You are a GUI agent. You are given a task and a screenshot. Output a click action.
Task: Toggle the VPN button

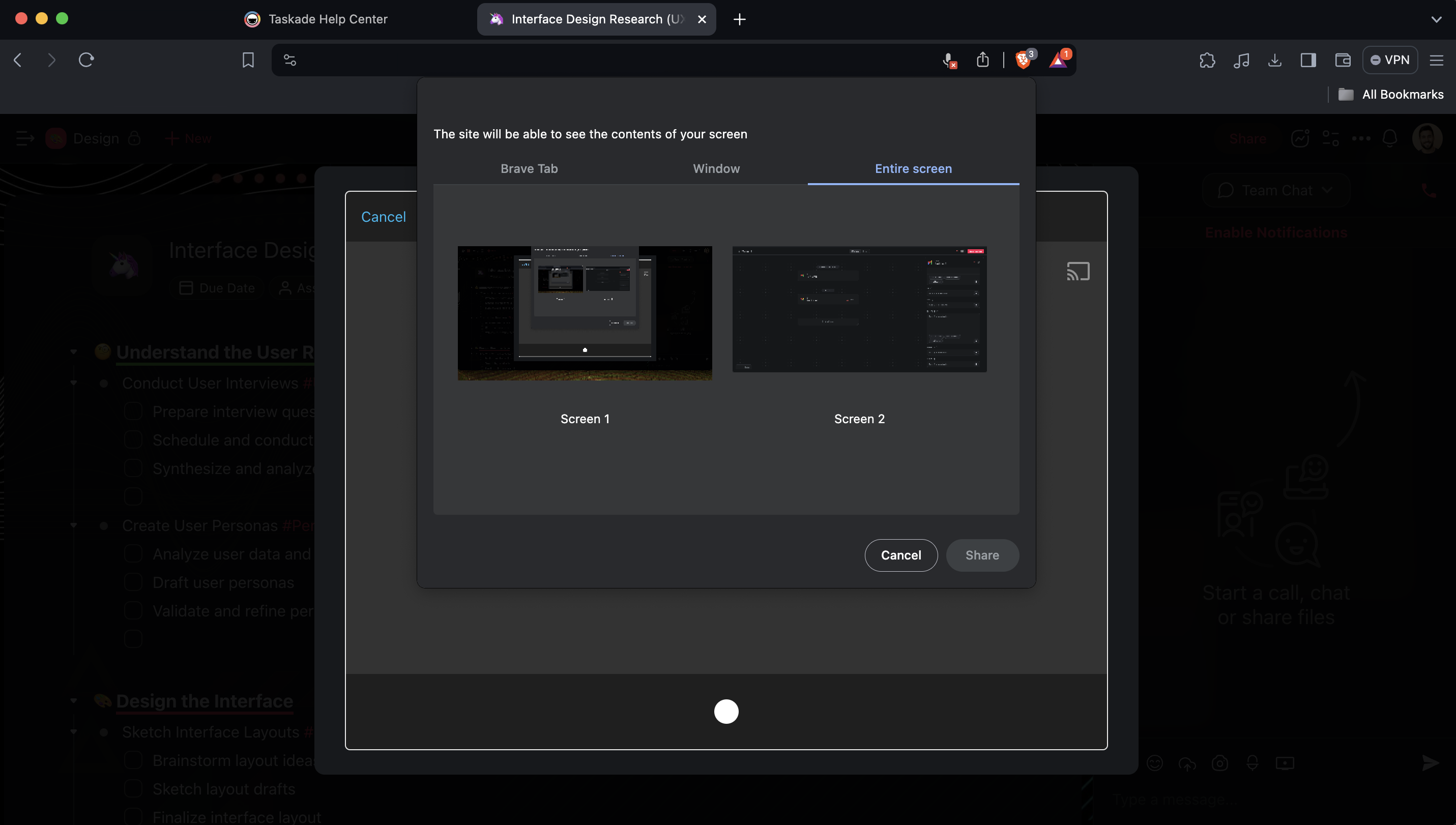tap(1390, 60)
